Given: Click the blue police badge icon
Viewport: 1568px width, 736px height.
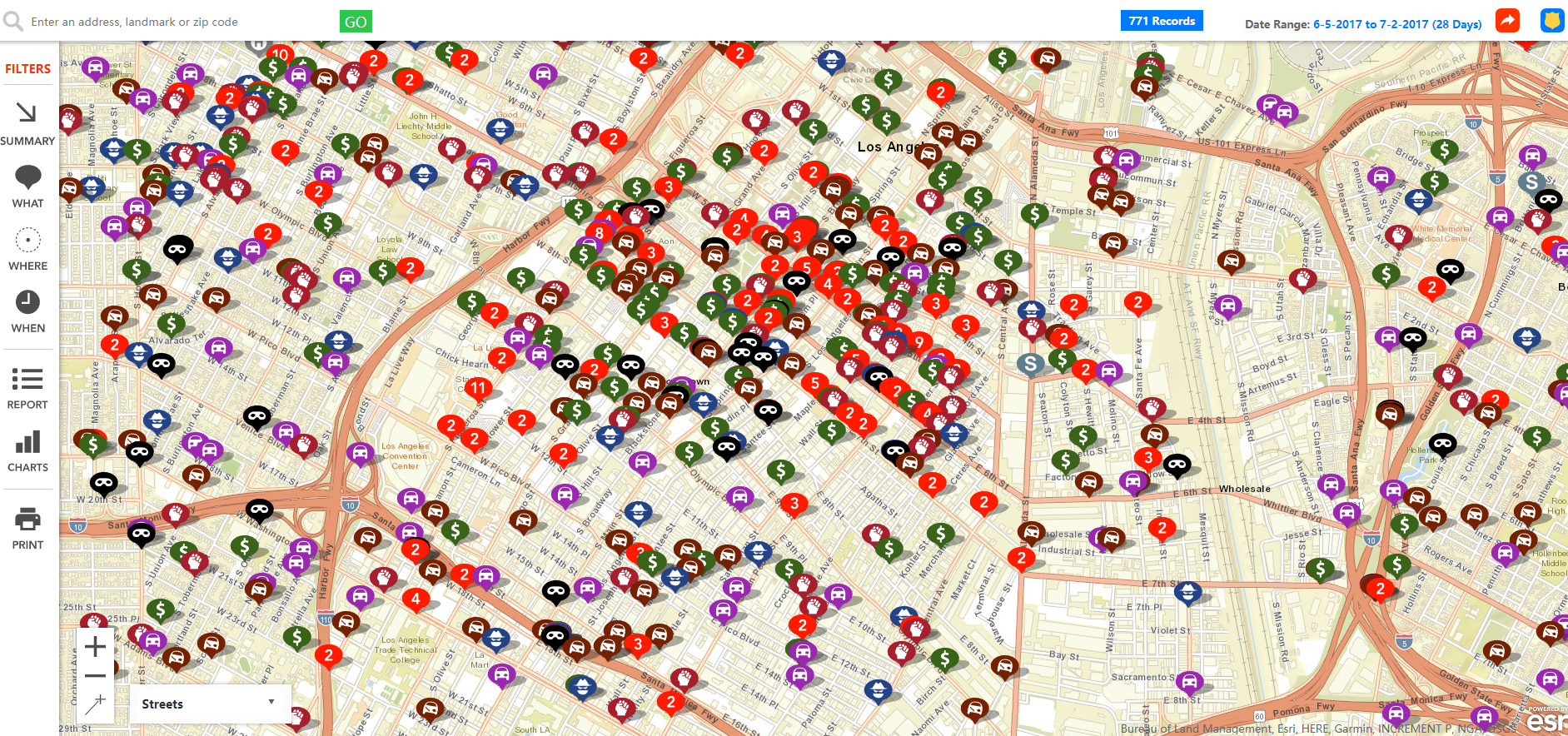Looking at the screenshot, I should [x=1551, y=21].
